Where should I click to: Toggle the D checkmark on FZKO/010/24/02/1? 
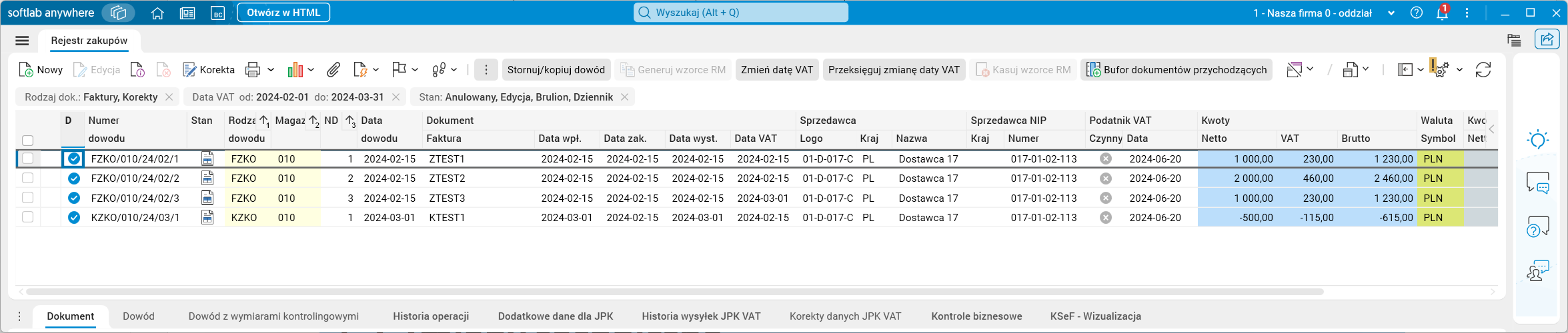tap(74, 159)
